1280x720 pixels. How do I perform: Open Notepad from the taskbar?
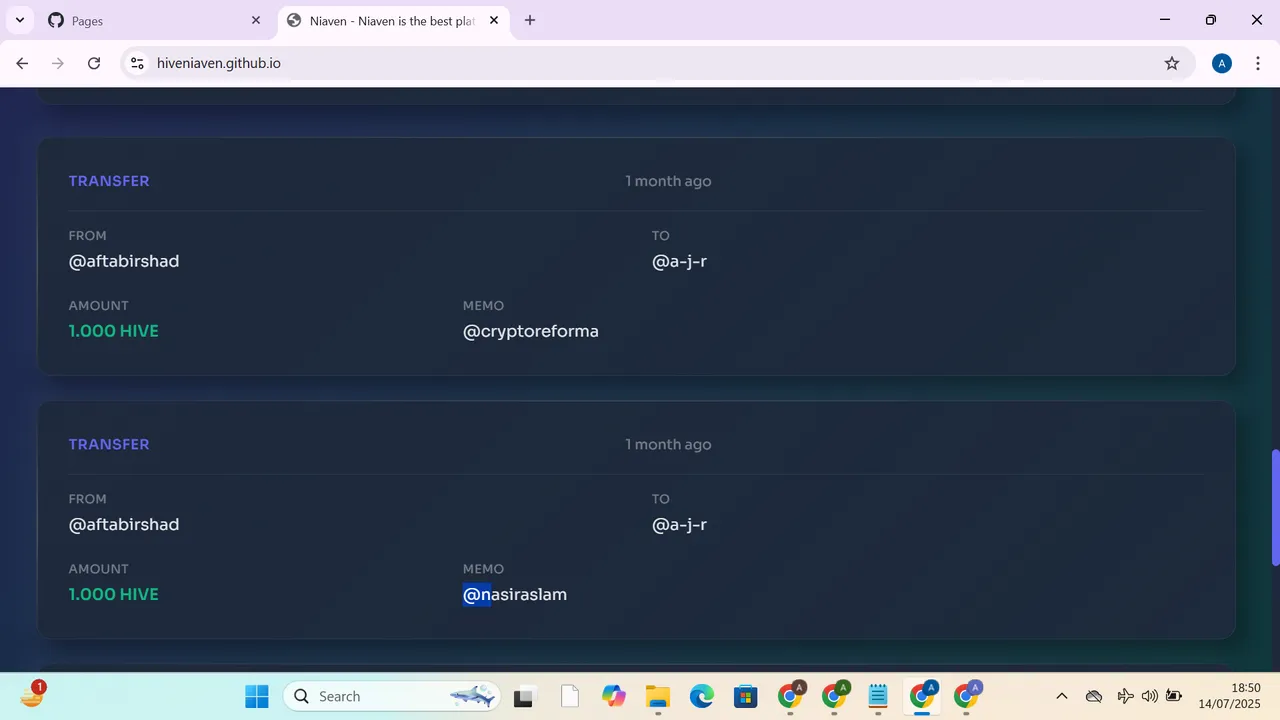[878, 696]
